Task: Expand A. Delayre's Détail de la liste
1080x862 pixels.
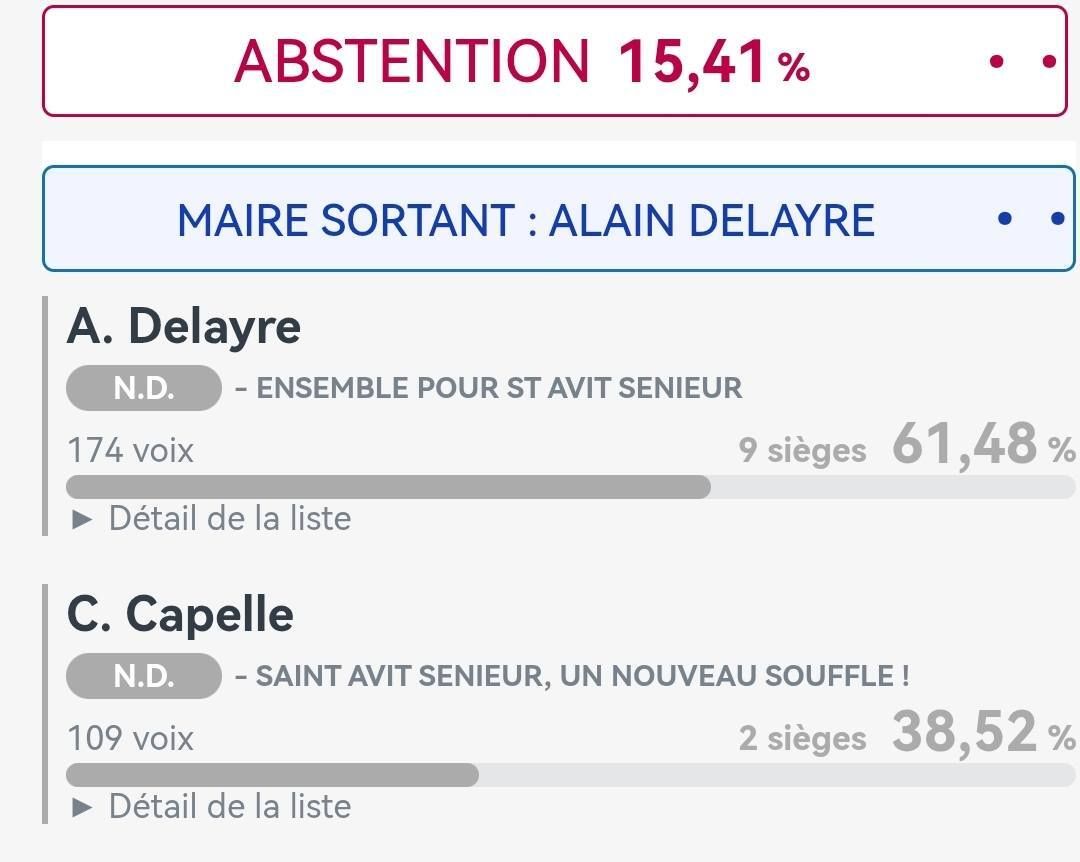Action: pos(212,519)
